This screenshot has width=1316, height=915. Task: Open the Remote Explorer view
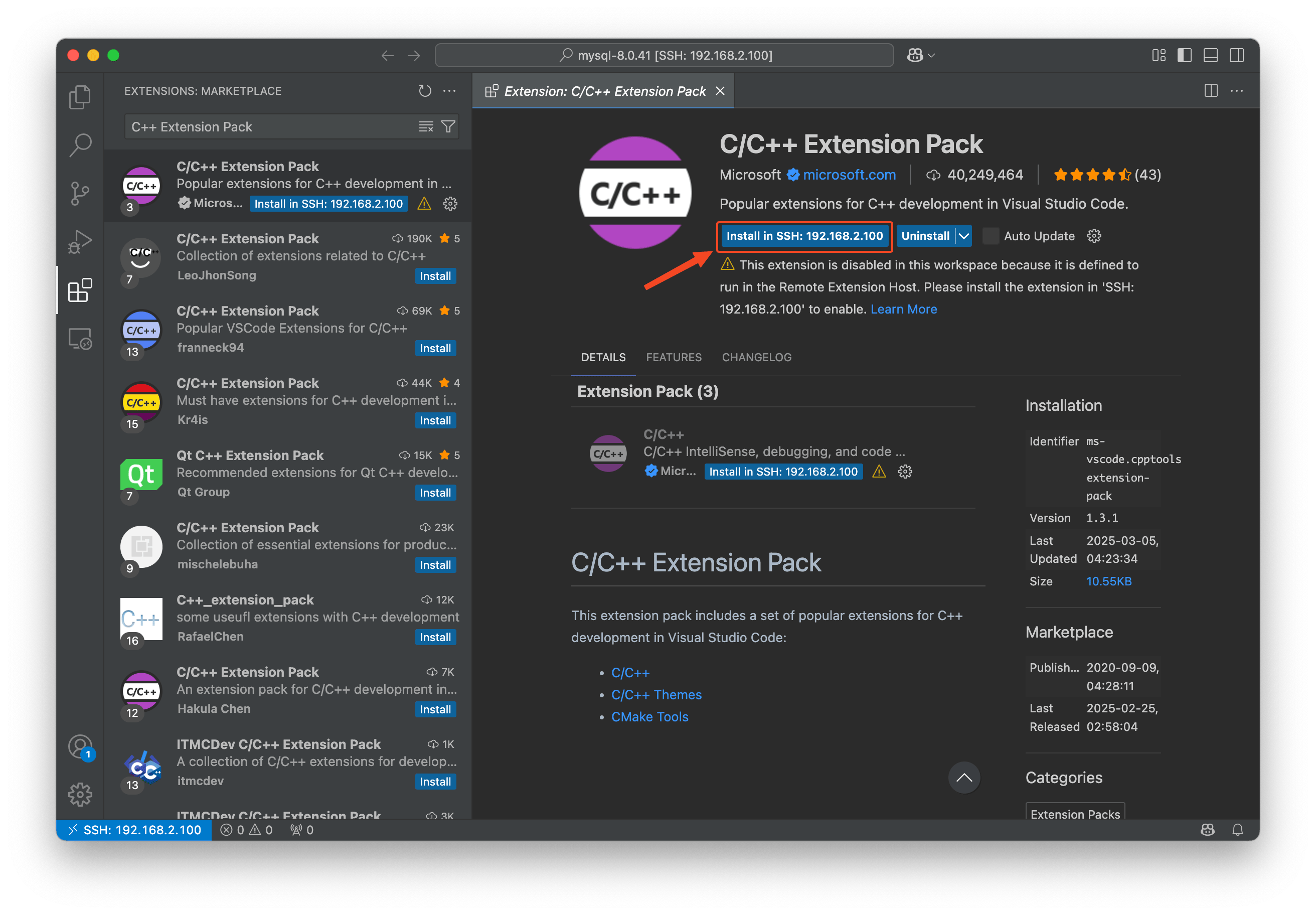80,339
